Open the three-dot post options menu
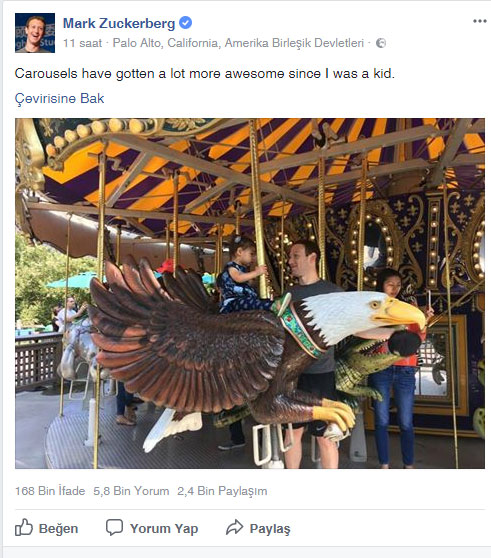The image size is (491, 558). (480, 21)
